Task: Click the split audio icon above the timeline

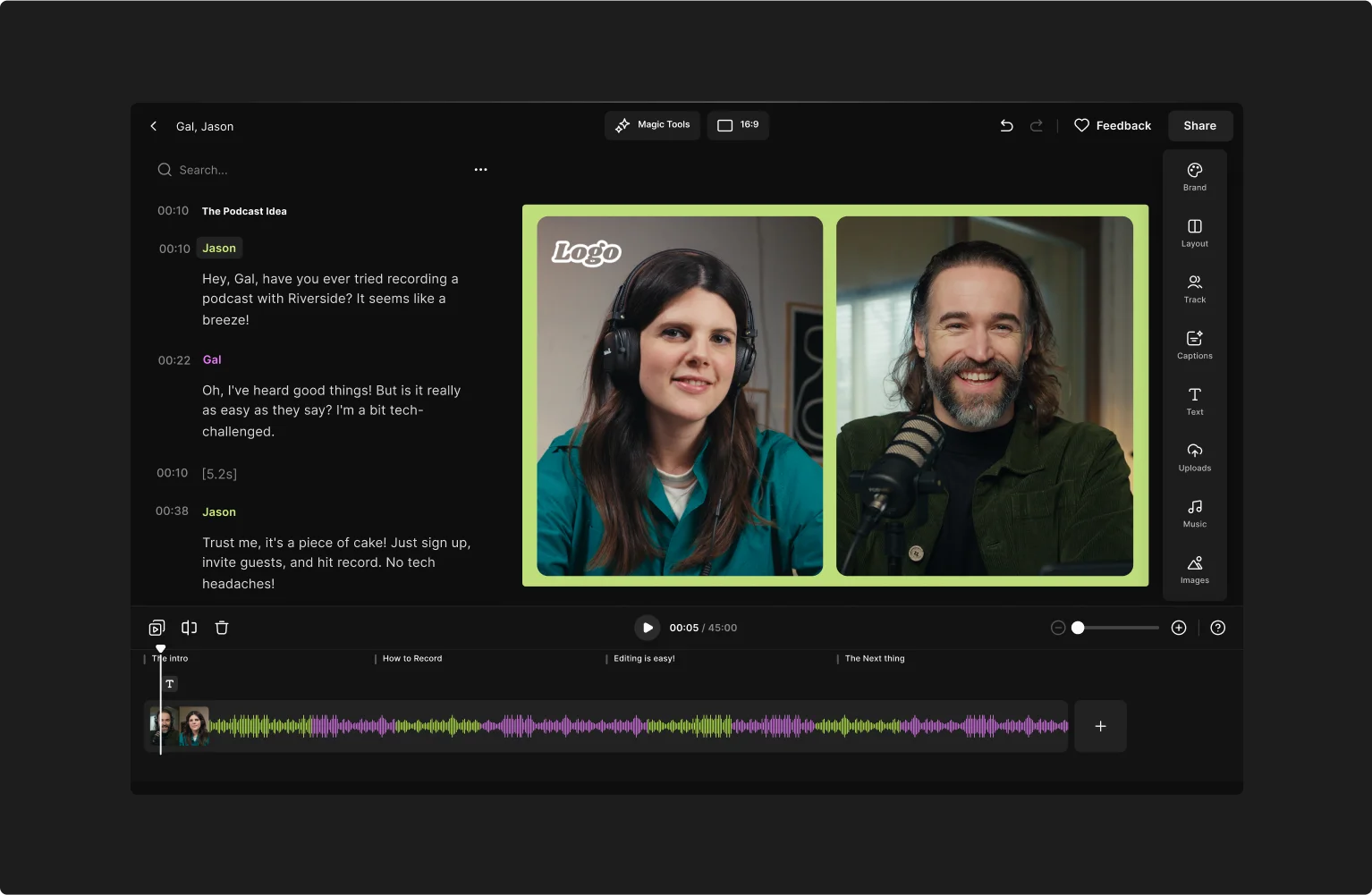Action: [x=189, y=627]
